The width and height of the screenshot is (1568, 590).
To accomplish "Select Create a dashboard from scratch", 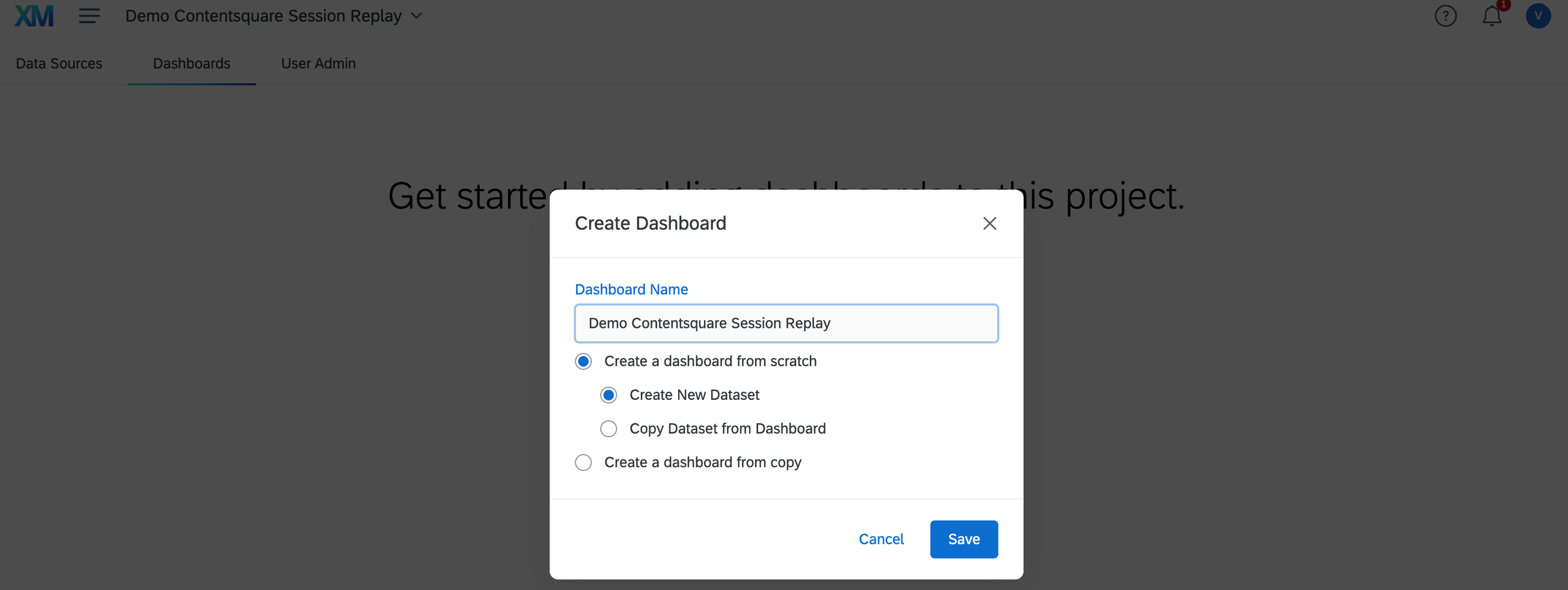I will click(583, 361).
